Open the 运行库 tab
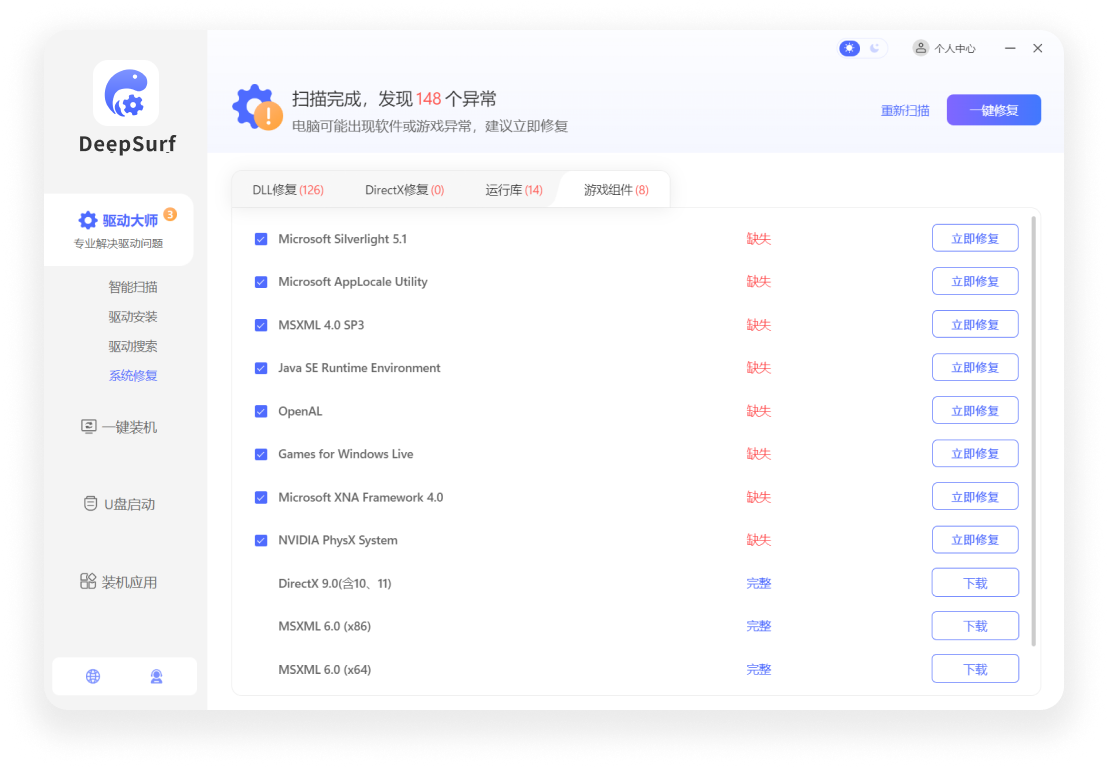 coord(513,189)
